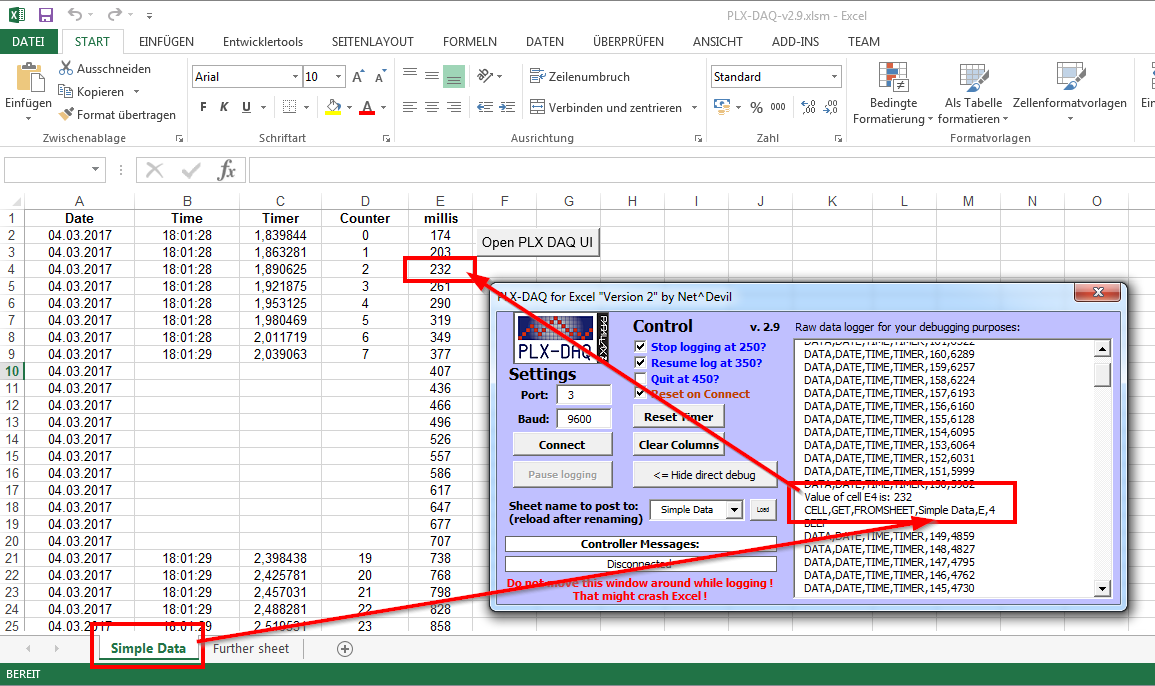Activate Format übertragen paintbrush
Viewport: 1155px width, 686px height.
point(117,114)
